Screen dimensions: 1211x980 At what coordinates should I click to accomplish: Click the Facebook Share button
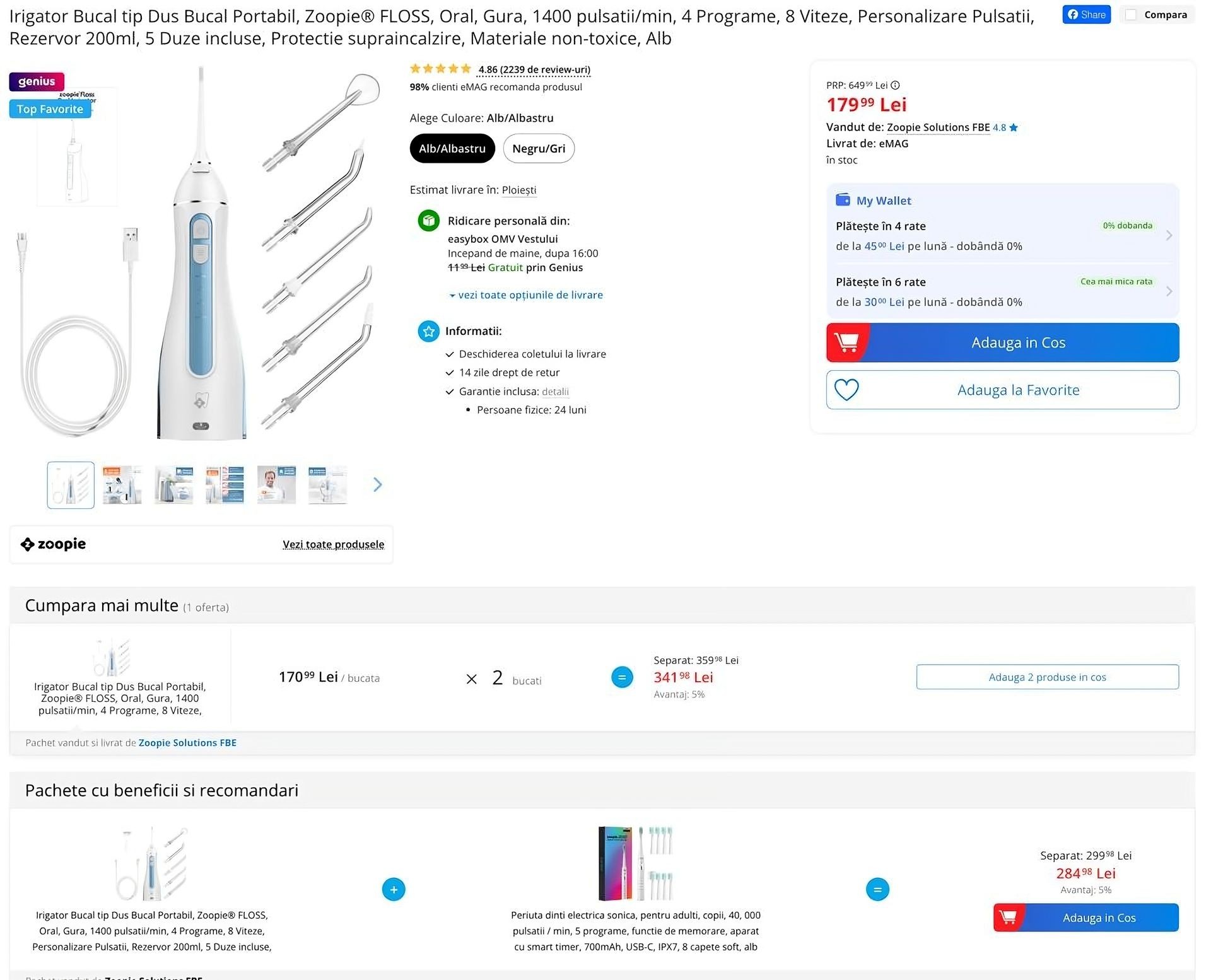pos(1086,15)
